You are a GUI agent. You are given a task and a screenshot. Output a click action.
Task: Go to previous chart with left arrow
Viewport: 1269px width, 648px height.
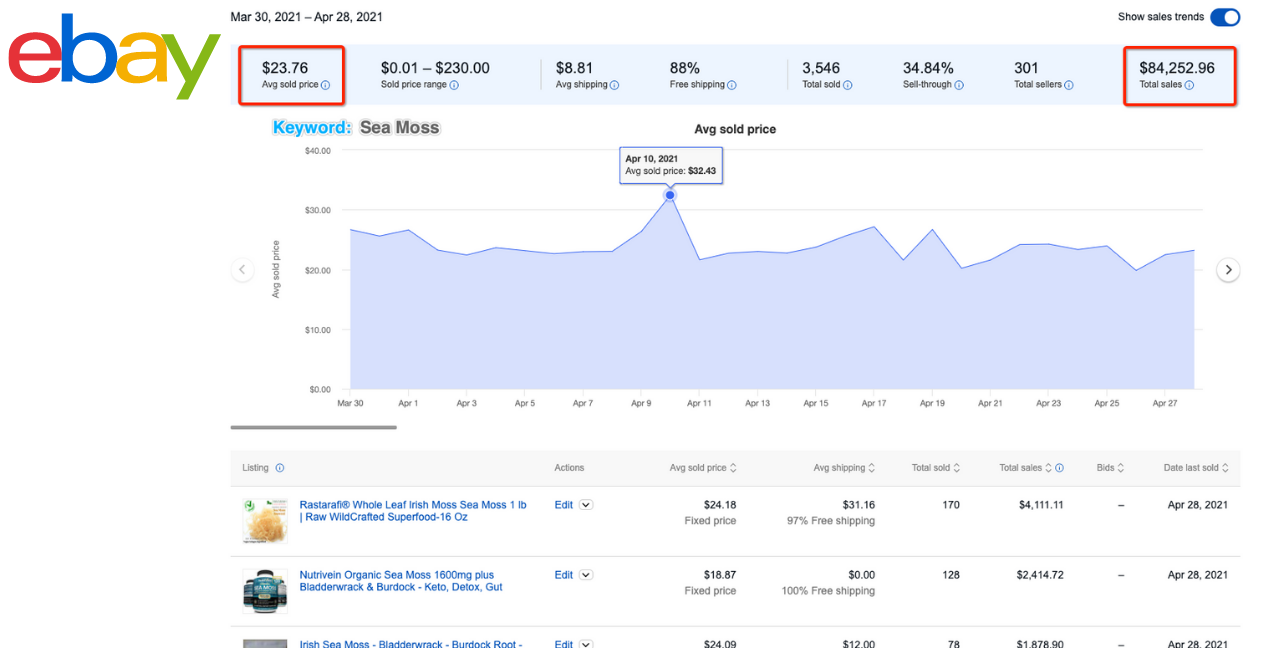click(242, 270)
